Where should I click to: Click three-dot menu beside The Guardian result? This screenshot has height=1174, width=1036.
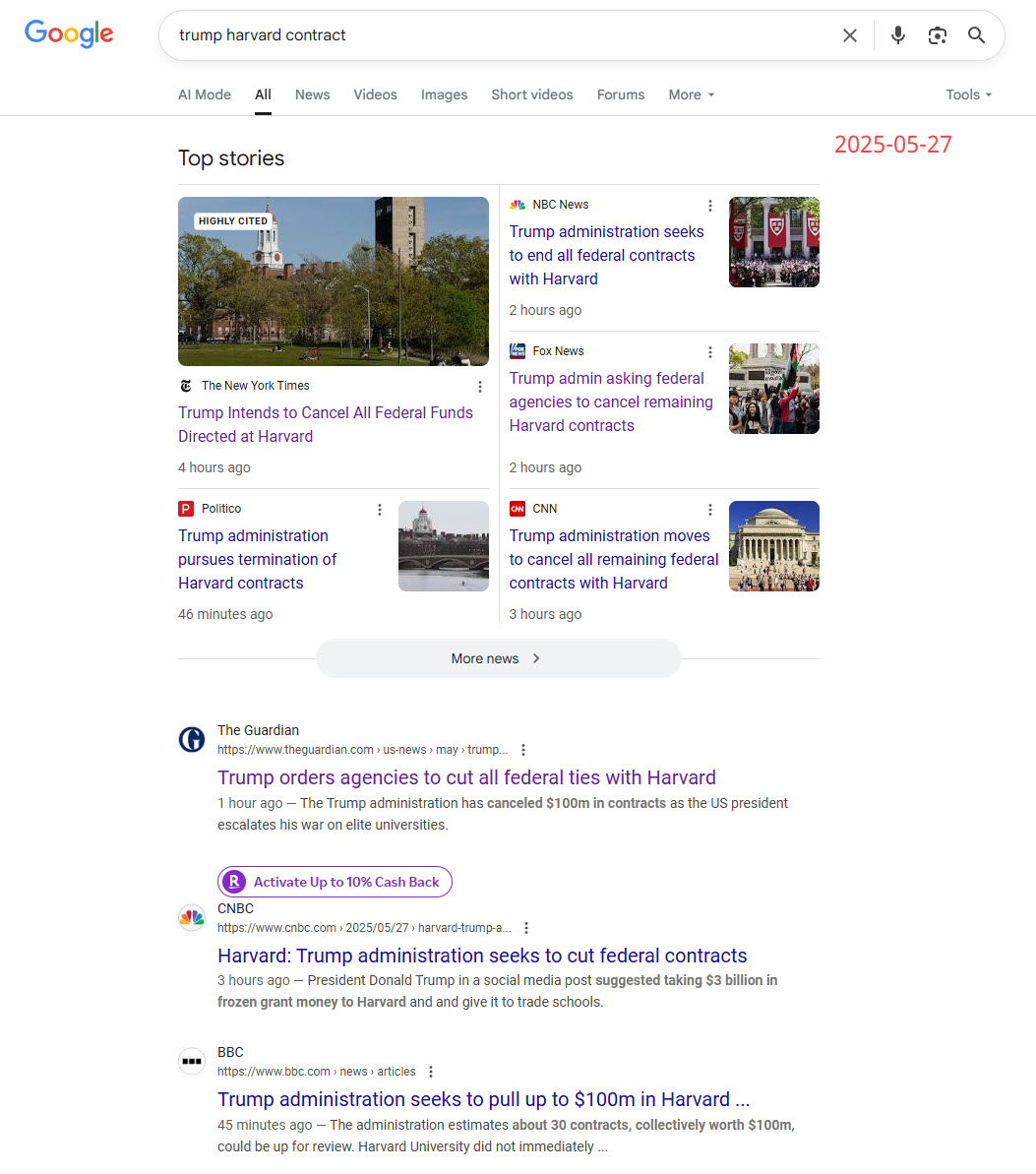tap(523, 750)
